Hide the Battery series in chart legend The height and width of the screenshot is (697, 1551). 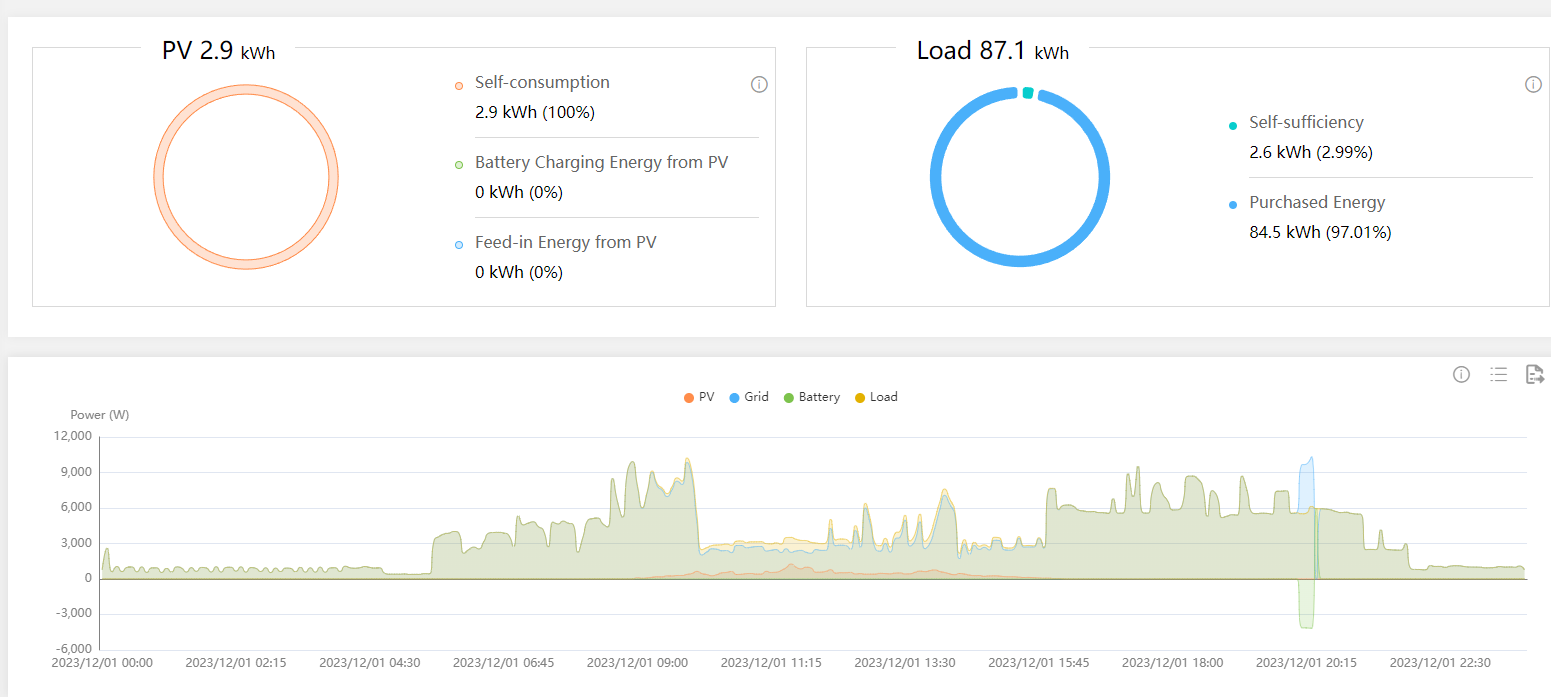(811, 397)
